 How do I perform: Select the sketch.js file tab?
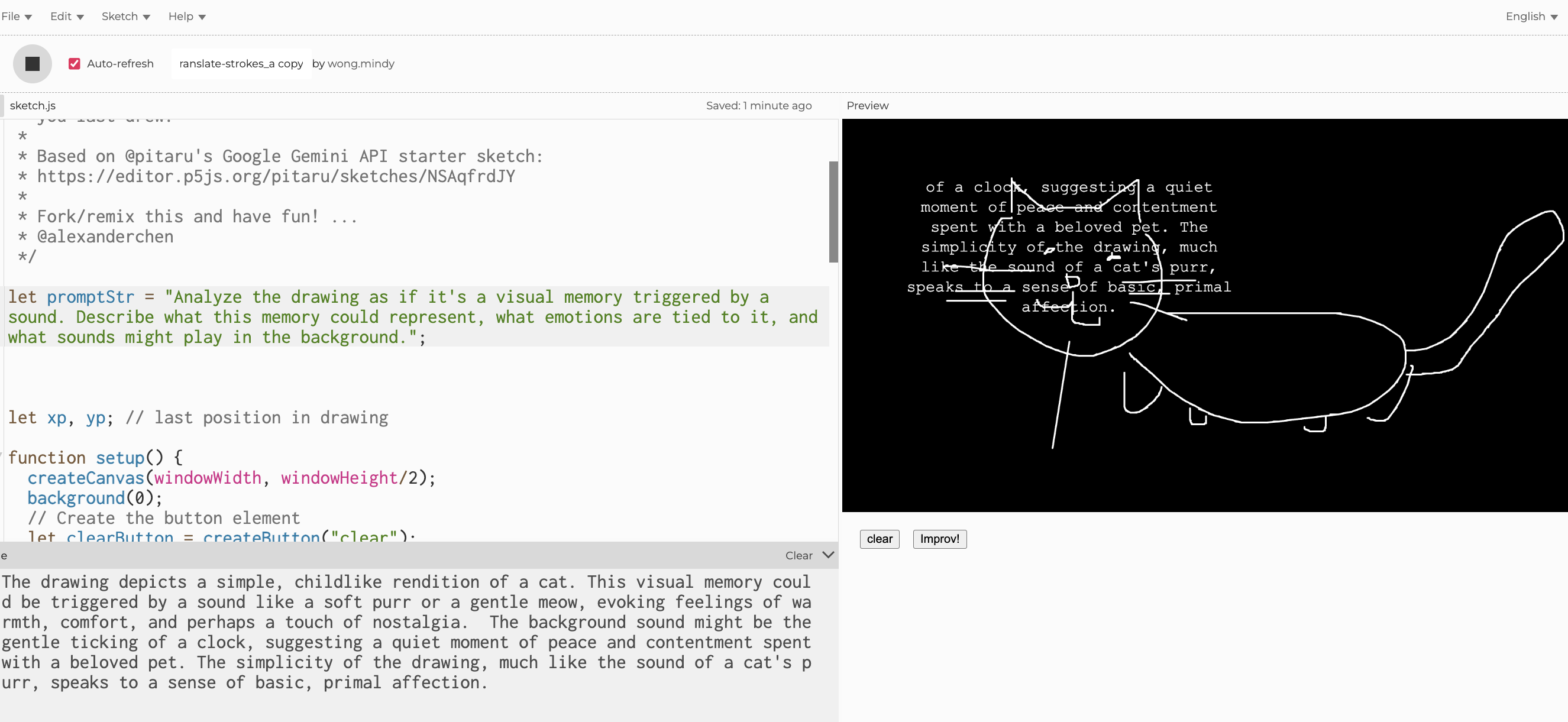33,105
